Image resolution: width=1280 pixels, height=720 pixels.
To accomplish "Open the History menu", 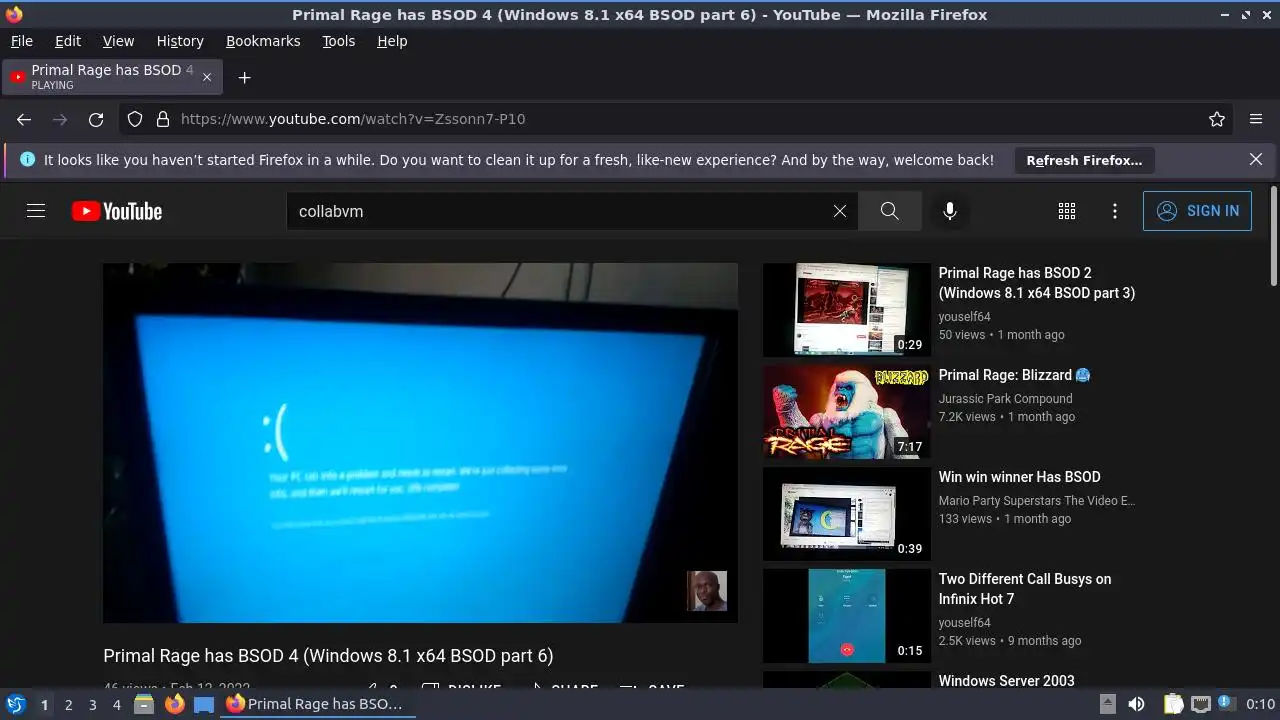I will pyautogui.click(x=180, y=41).
